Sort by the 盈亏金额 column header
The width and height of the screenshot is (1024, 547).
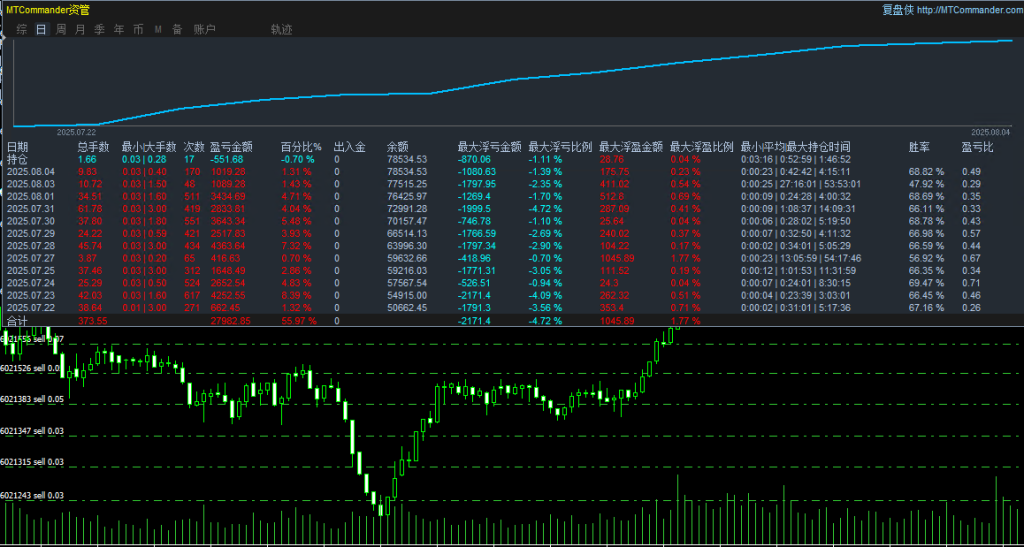coord(231,147)
